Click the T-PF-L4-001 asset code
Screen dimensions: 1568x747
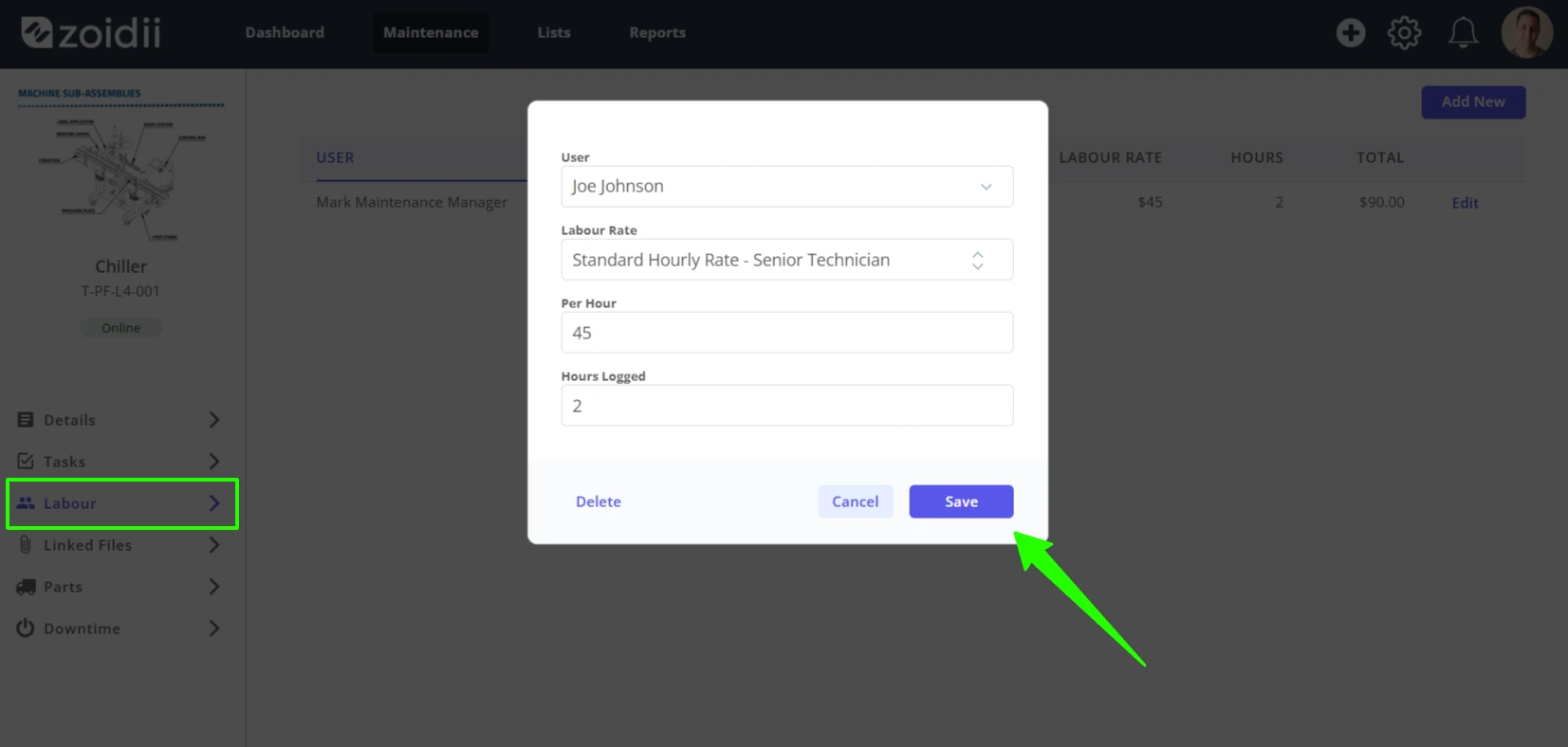(120, 291)
